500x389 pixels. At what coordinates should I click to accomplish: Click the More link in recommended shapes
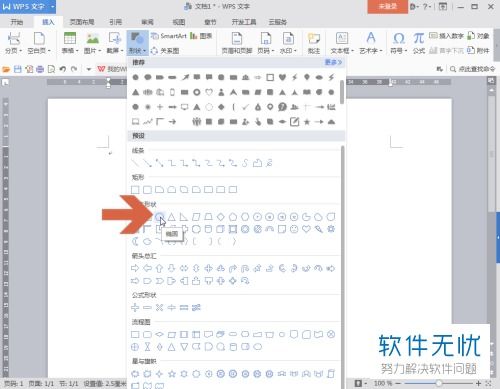coord(333,62)
